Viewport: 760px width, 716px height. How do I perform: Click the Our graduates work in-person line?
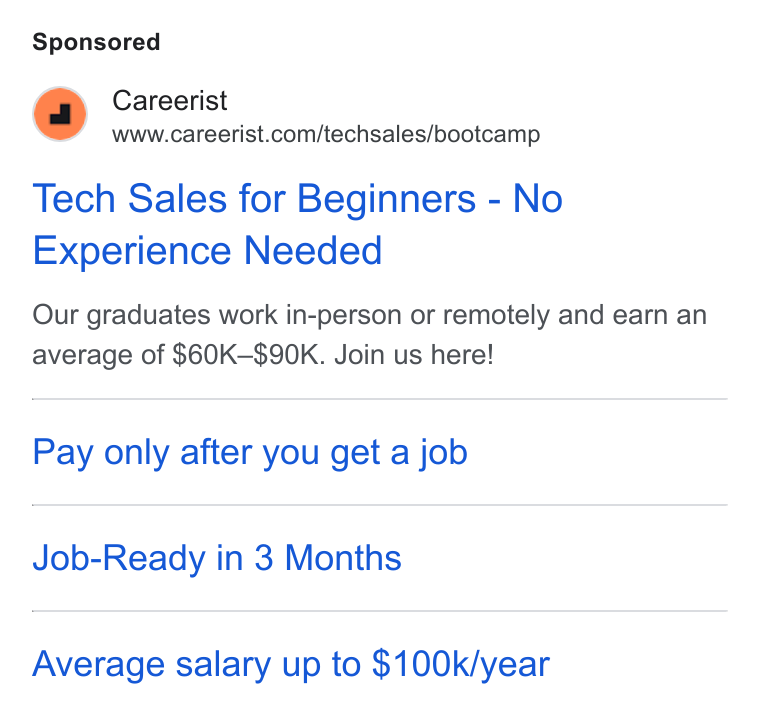pyautogui.click(x=370, y=315)
